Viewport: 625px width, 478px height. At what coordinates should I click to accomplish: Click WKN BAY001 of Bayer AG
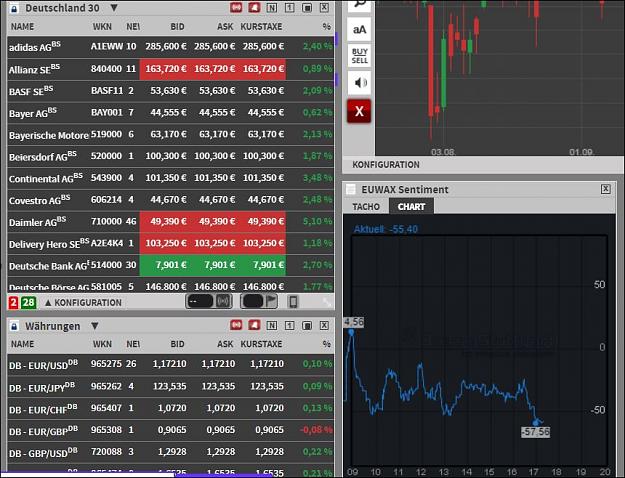click(107, 112)
